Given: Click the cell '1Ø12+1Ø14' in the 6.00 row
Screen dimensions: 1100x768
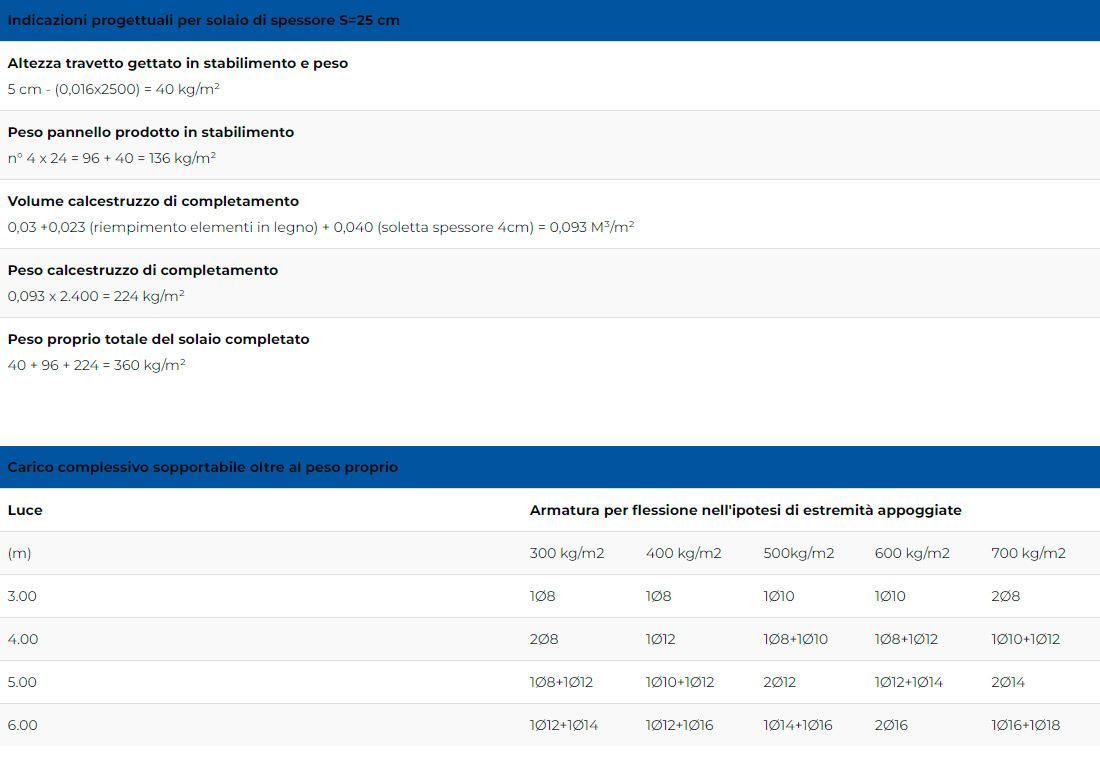Looking at the screenshot, I should click(564, 725).
